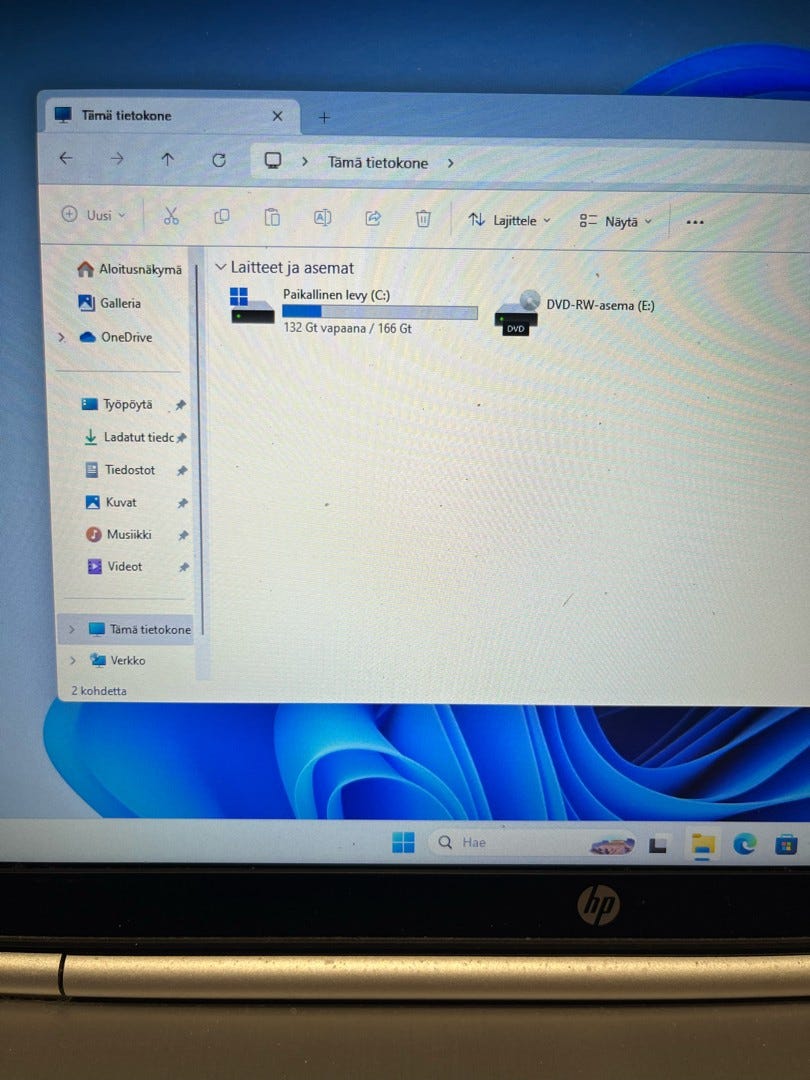Expand OneDrive in the navigation pane

click(x=62, y=337)
